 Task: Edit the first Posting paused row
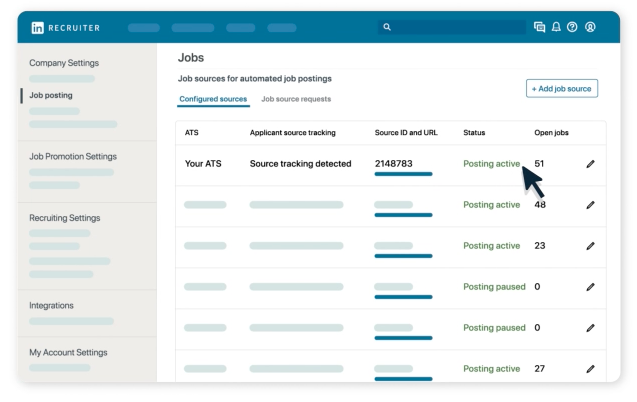tap(590, 287)
